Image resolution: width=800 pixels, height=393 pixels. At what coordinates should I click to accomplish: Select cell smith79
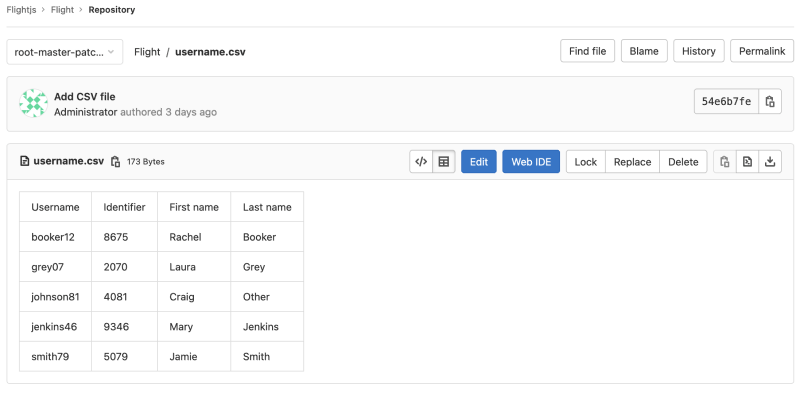[x=56, y=356]
